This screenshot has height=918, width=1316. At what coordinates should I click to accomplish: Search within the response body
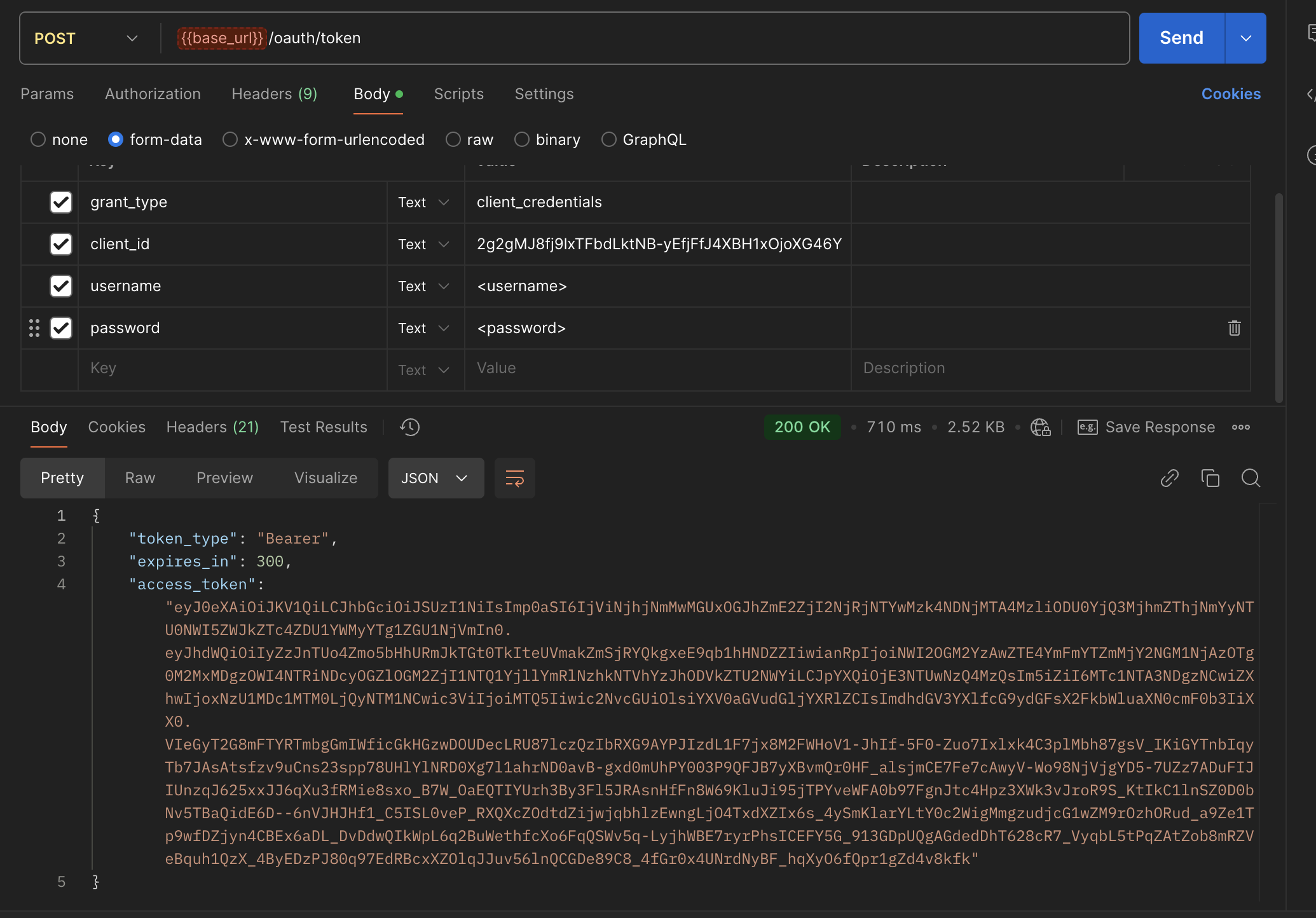coord(1251,478)
